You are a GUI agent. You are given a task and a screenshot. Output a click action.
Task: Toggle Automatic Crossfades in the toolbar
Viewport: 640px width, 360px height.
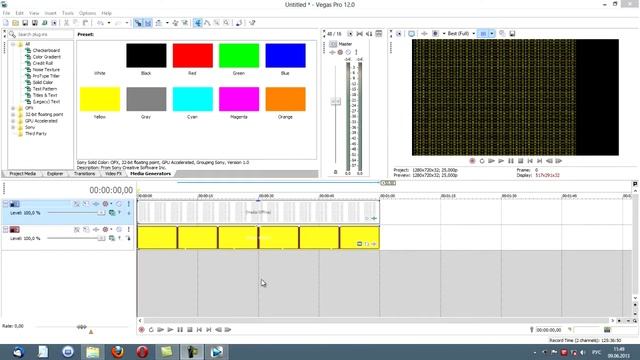click(x=148, y=23)
